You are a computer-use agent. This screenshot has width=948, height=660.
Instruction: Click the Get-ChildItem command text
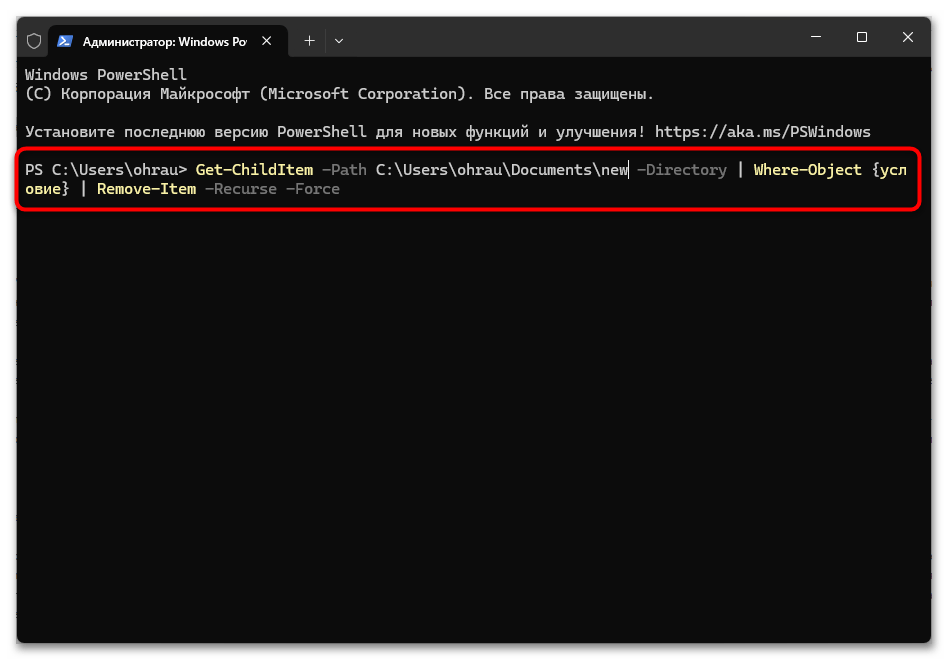(x=255, y=170)
